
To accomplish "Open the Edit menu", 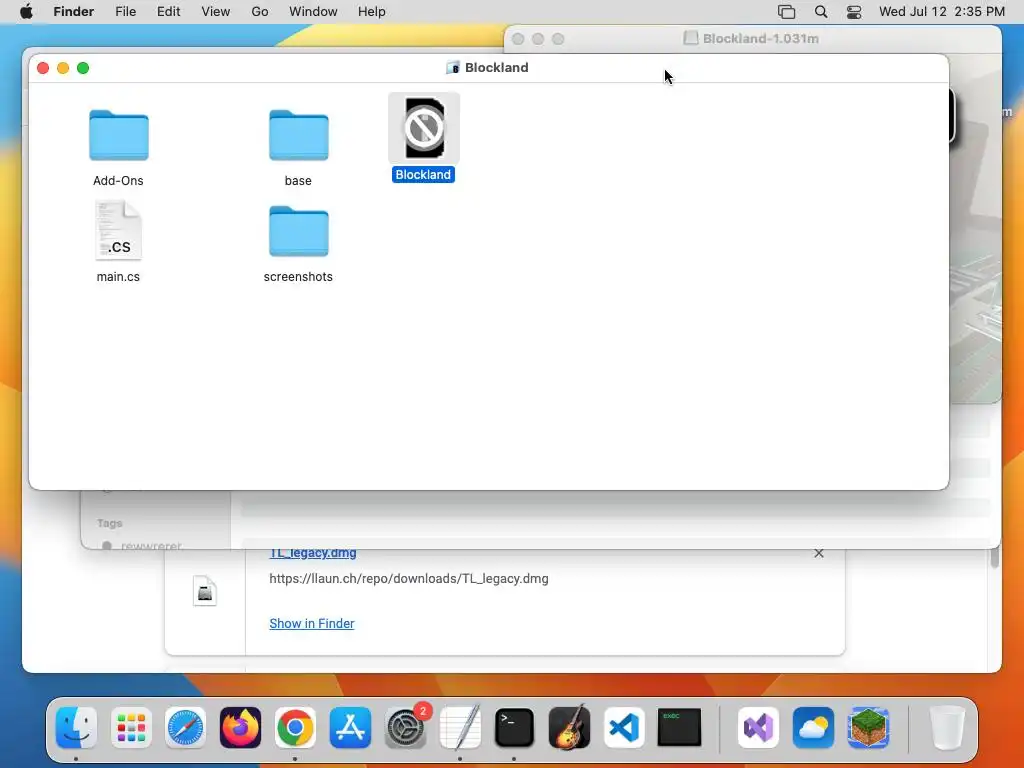I will coord(168,12).
